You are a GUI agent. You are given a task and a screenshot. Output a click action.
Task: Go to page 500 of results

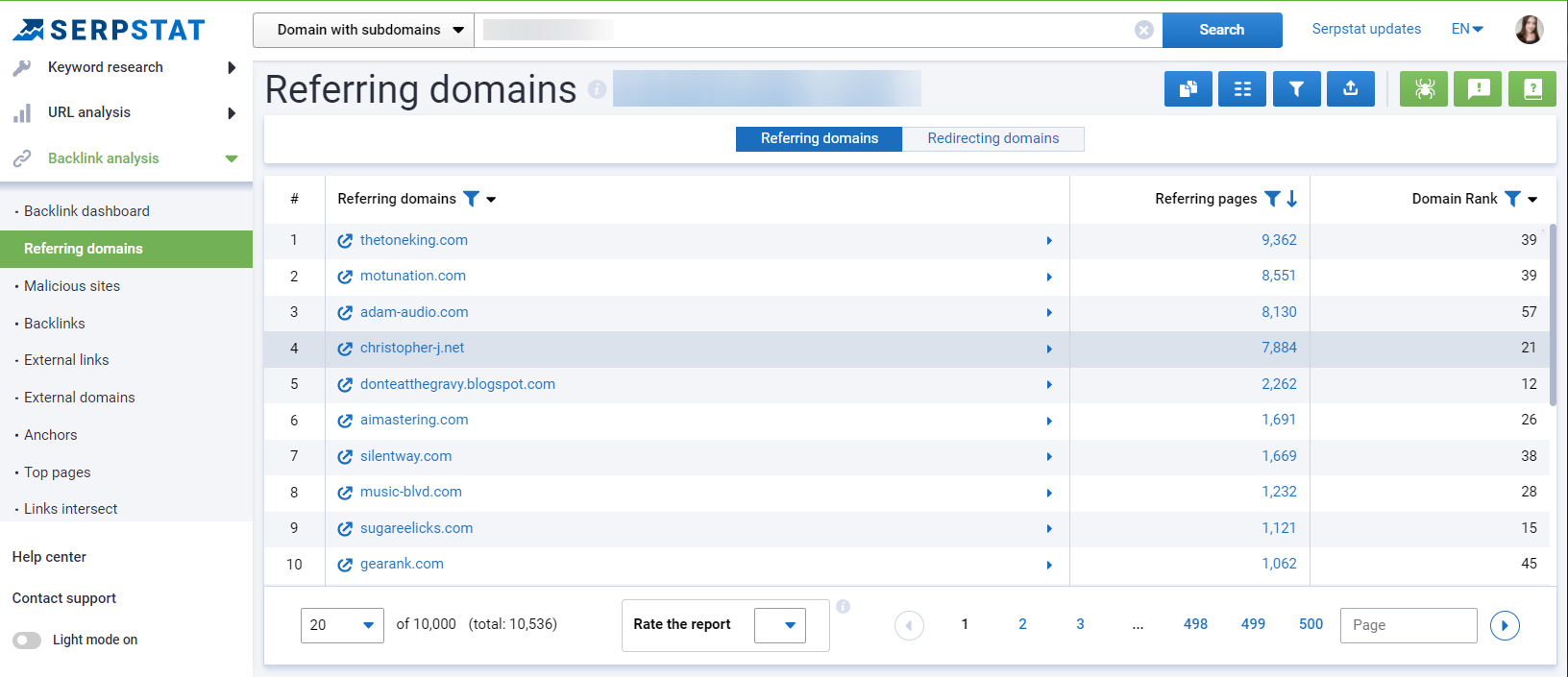[1311, 624]
